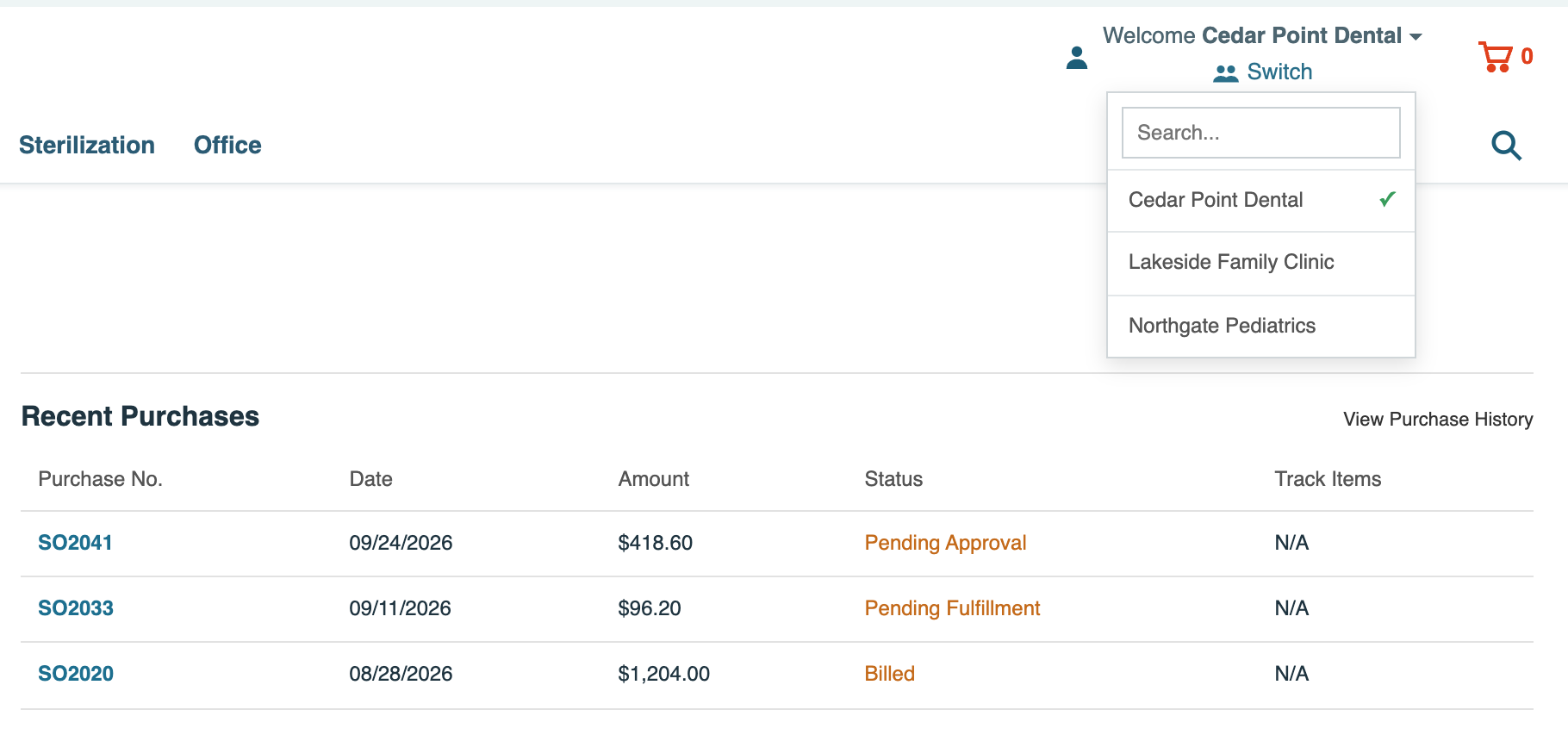Click the date 09/24/2026
The image size is (1568, 741).
click(401, 543)
